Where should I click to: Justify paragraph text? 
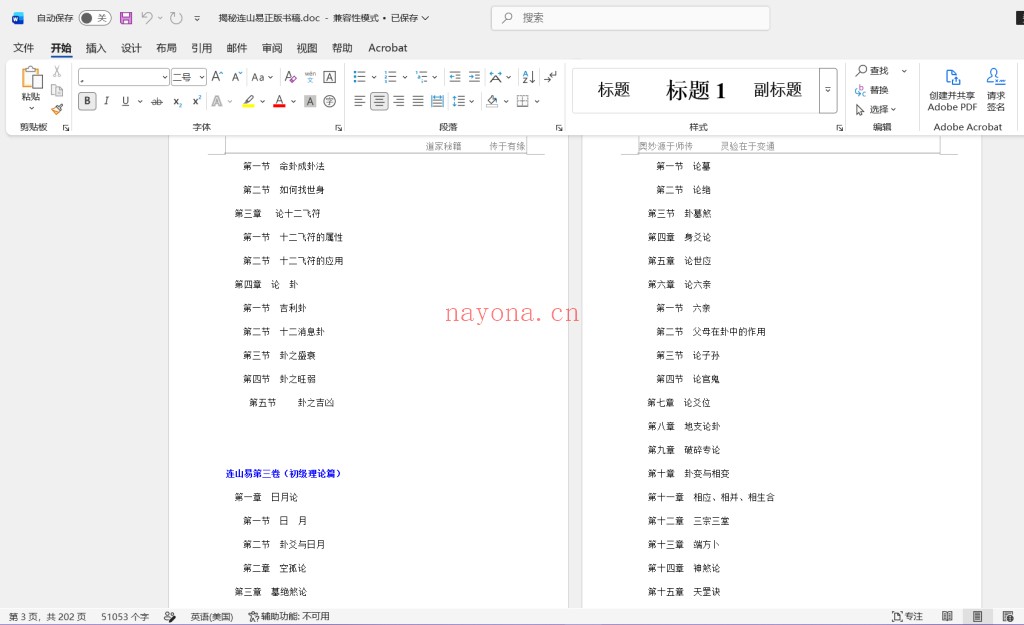tap(418, 101)
